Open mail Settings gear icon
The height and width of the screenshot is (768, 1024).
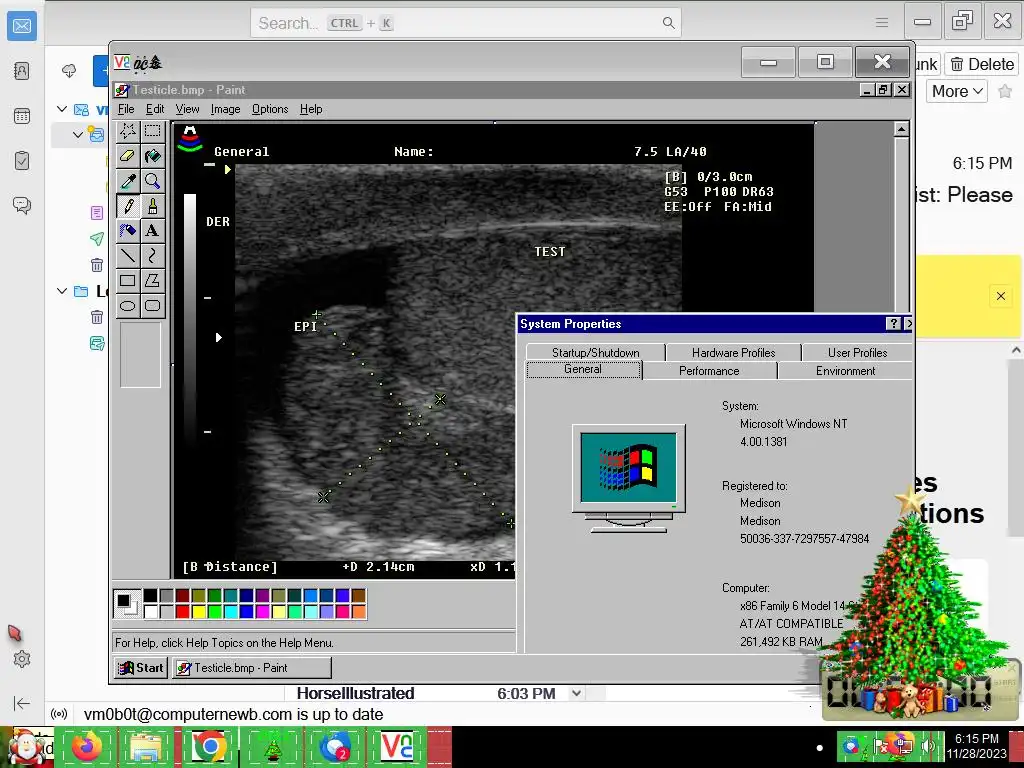click(22, 659)
